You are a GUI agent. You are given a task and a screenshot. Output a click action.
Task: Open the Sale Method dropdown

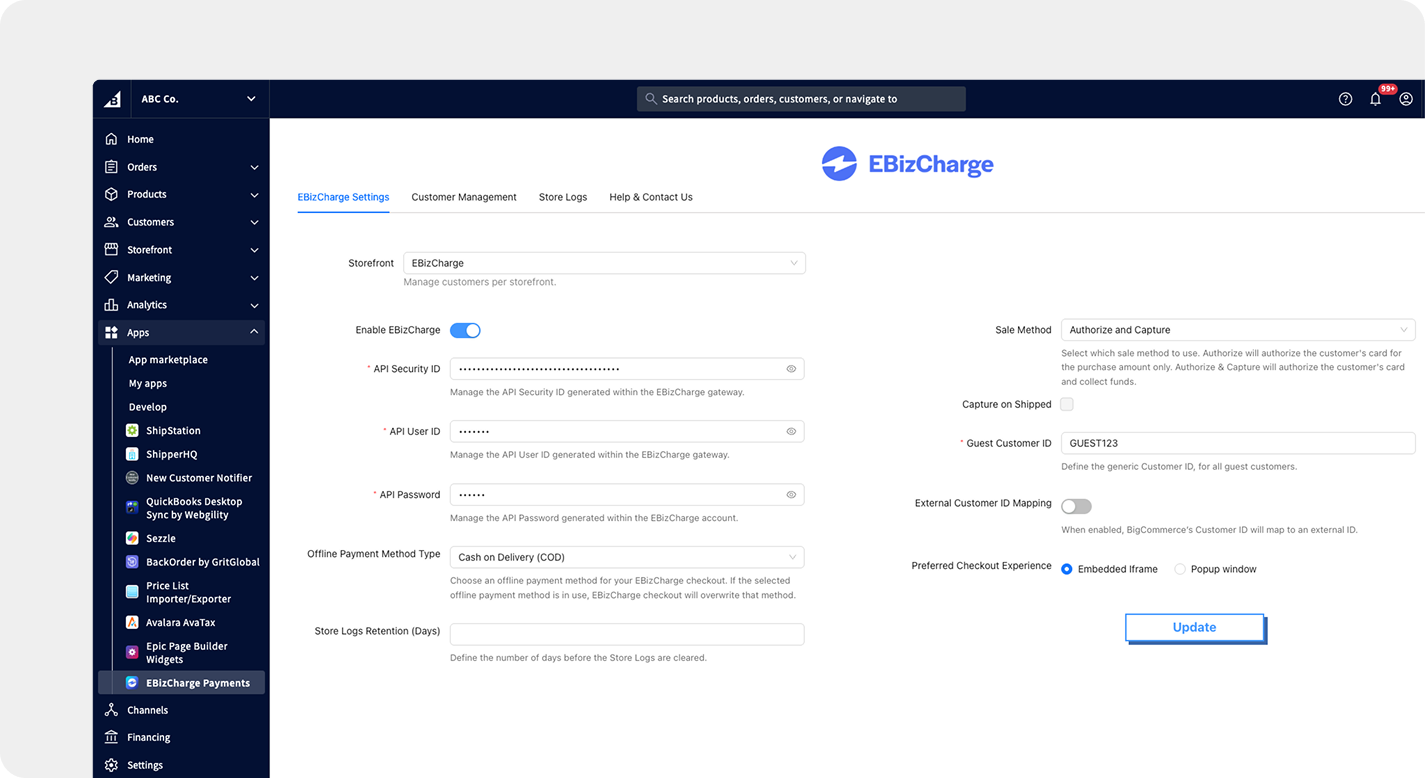(x=1238, y=330)
